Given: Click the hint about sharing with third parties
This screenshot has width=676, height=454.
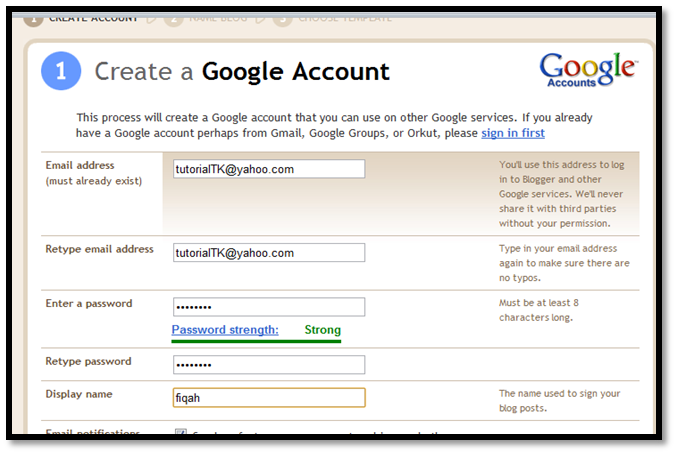Looking at the screenshot, I should click(x=562, y=194).
